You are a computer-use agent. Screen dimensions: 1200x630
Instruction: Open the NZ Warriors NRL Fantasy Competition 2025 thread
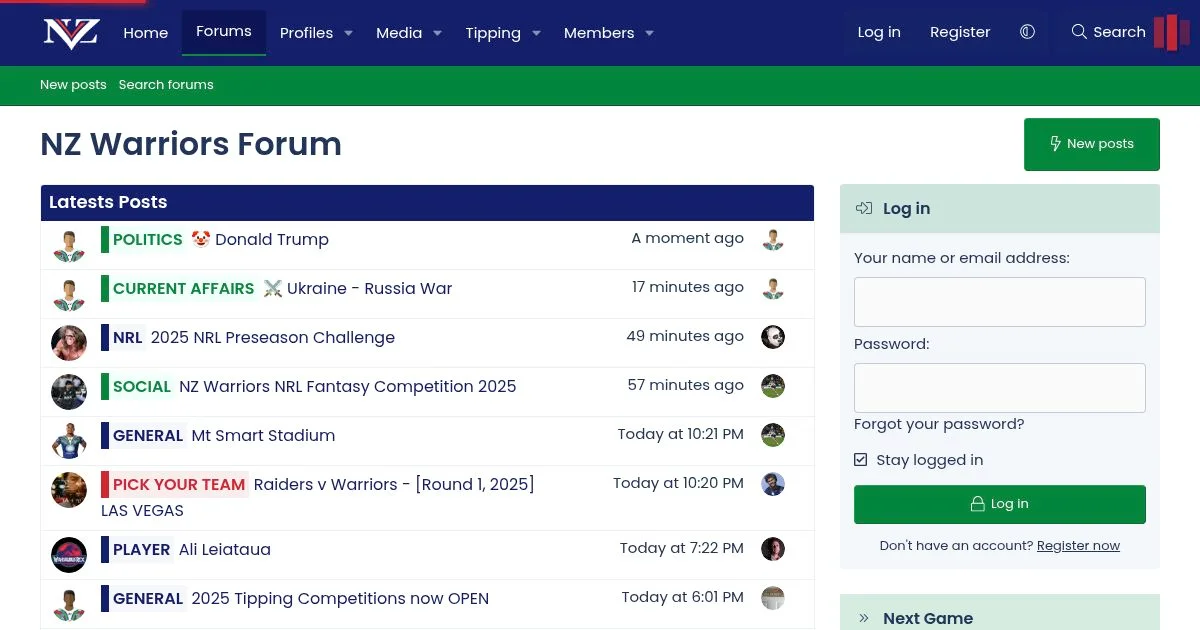pos(348,386)
